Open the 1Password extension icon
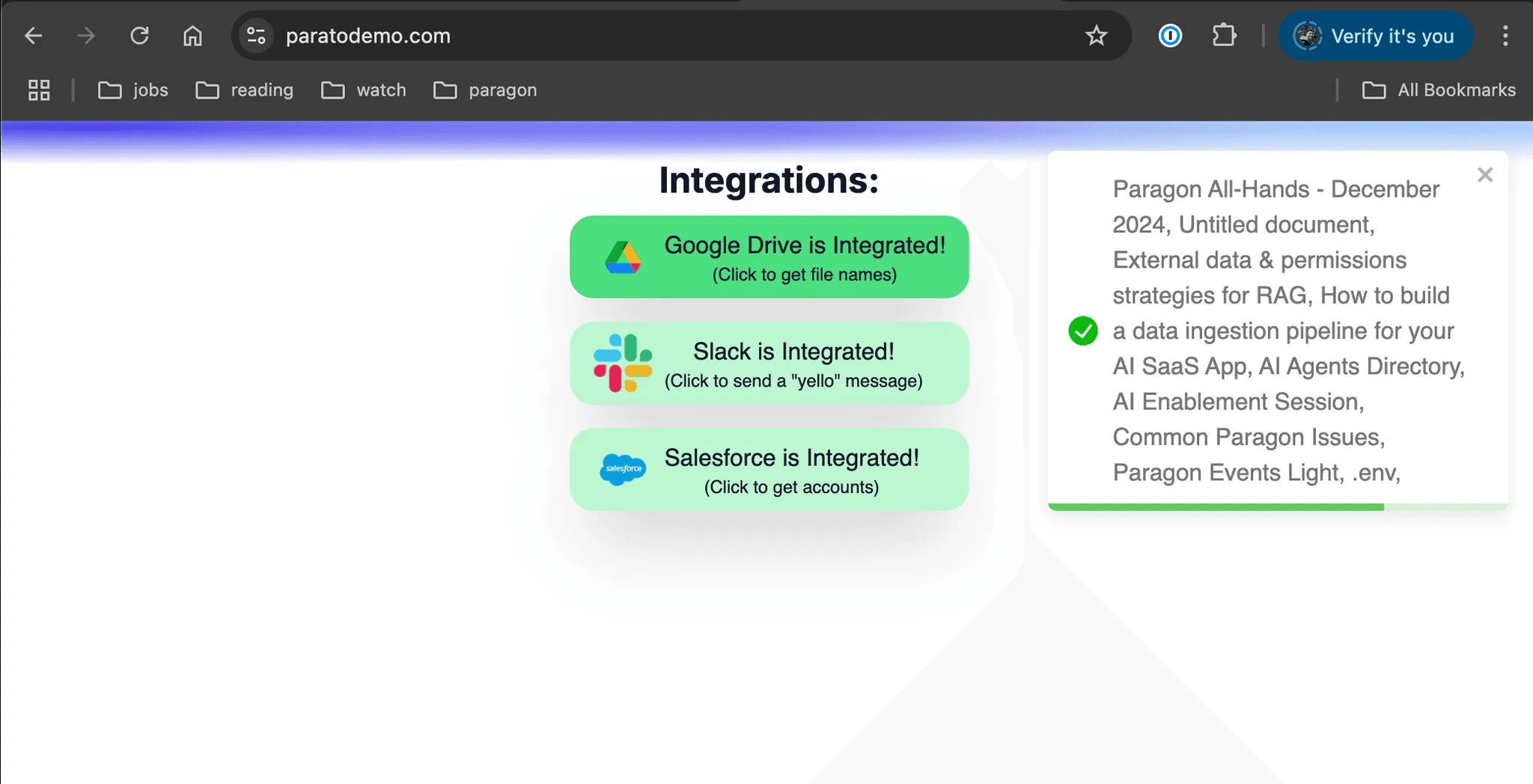The height and width of the screenshot is (784, 1533). [1170, 36]
